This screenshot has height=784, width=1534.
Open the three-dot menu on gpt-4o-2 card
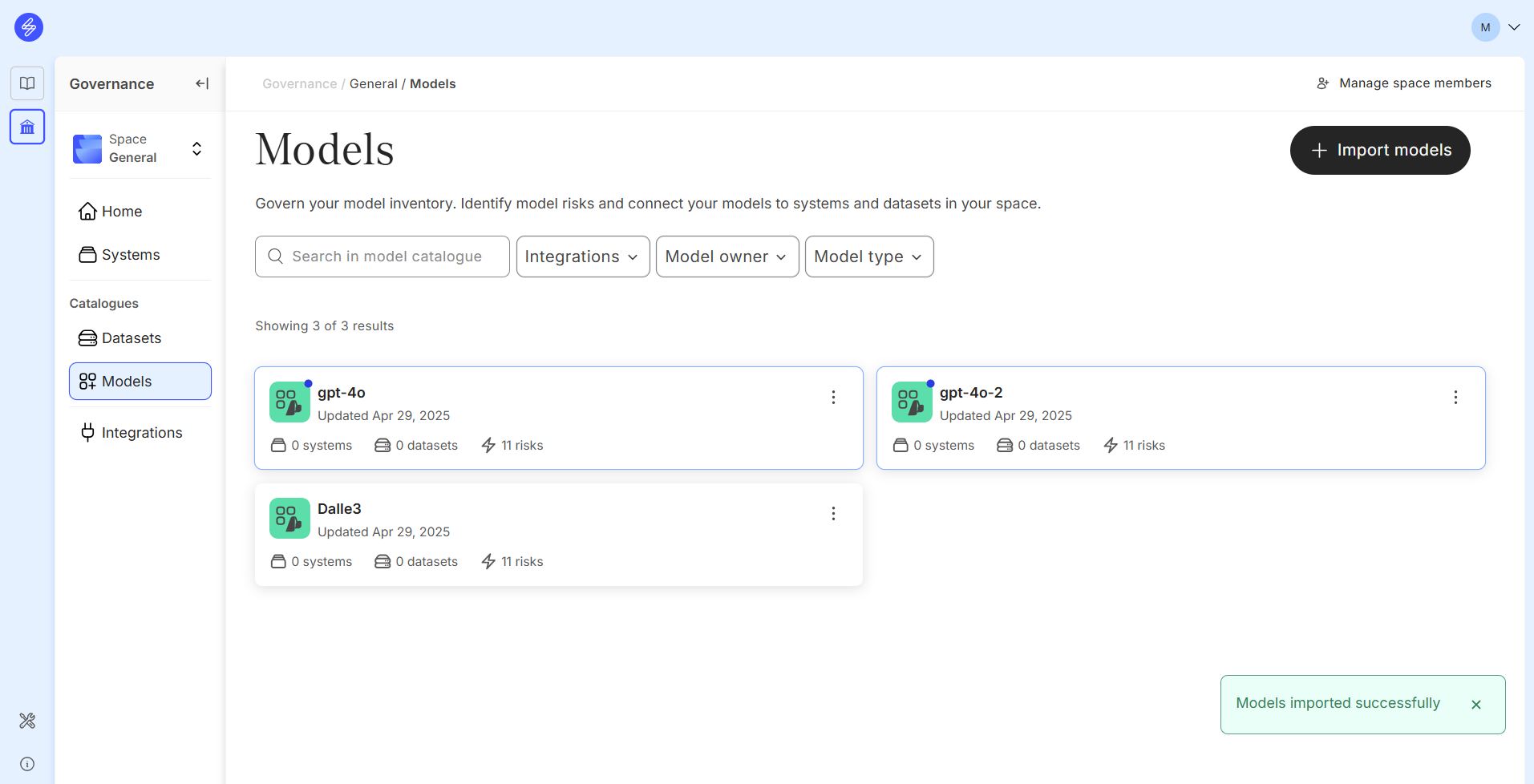(x=1455, y=398)
